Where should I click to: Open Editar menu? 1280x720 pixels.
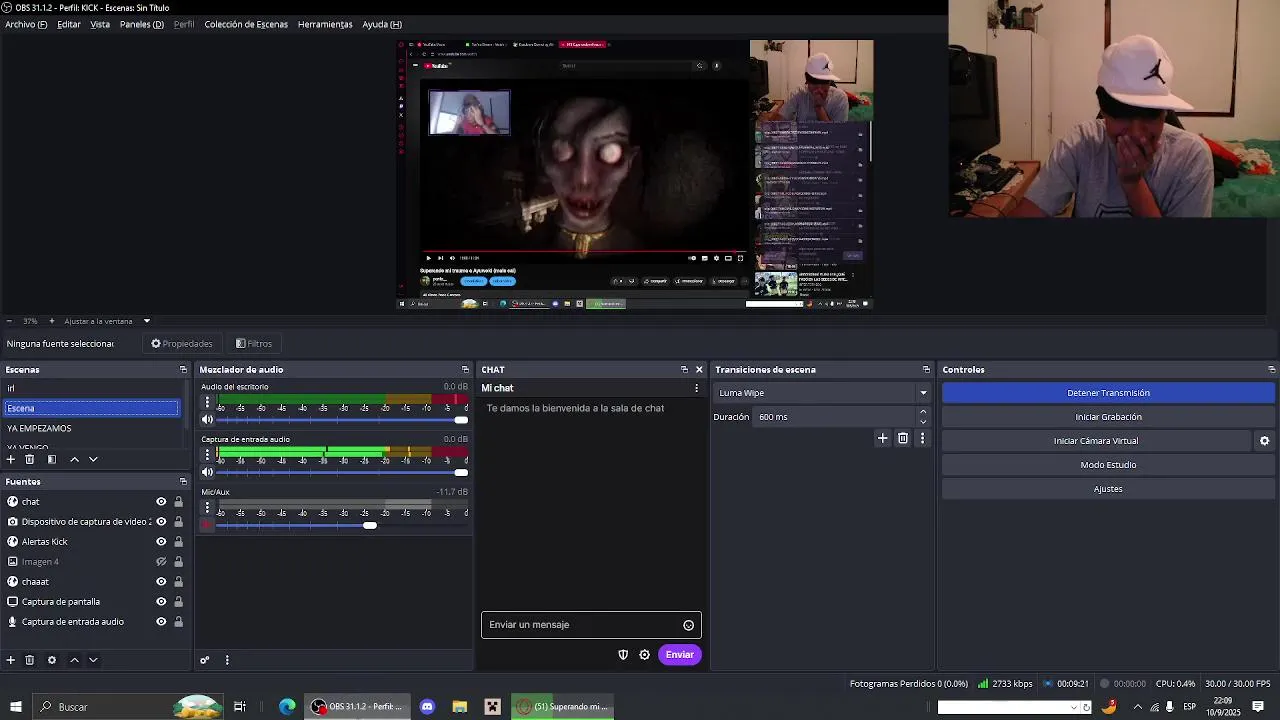(x=69, y=24)
